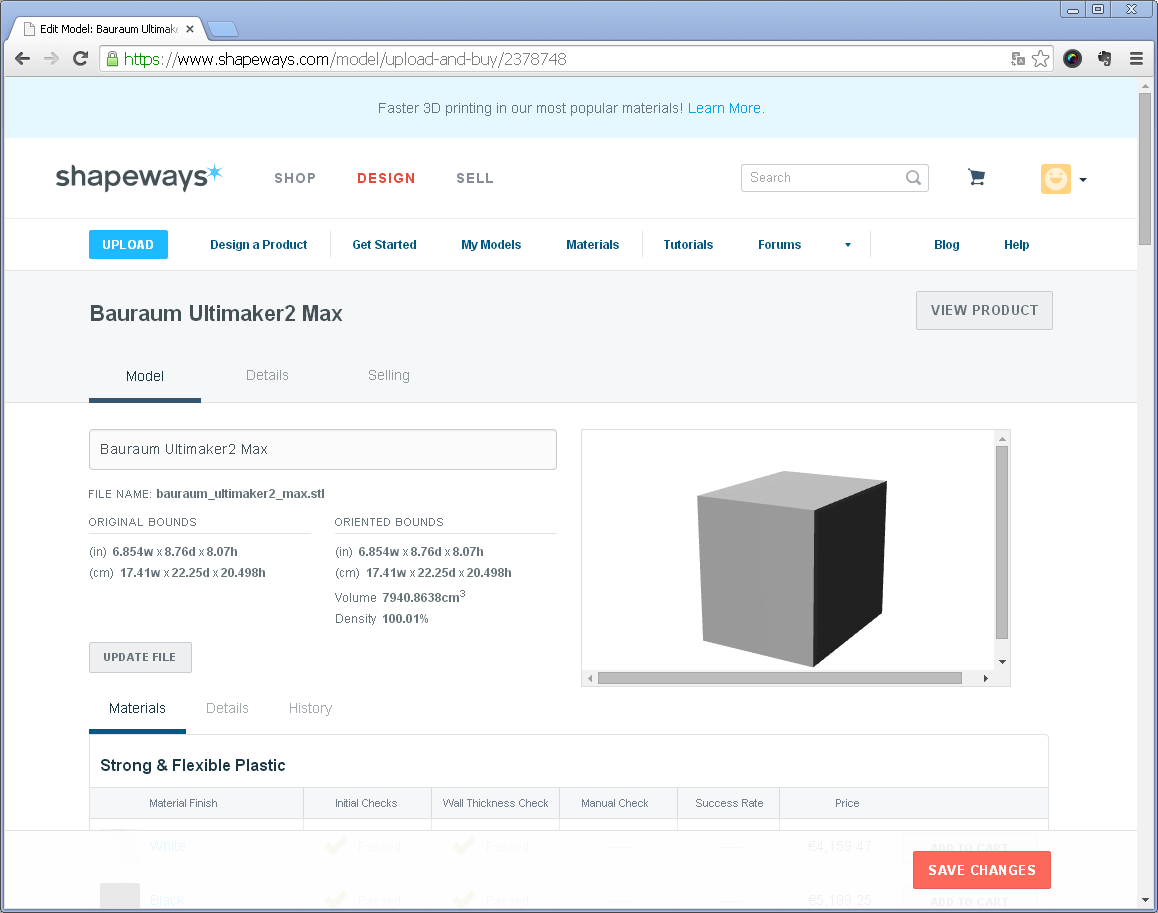Open the shopping cart
This screenshot has height=913, width=1158.
pyautogui.click(x=976, y=177)
